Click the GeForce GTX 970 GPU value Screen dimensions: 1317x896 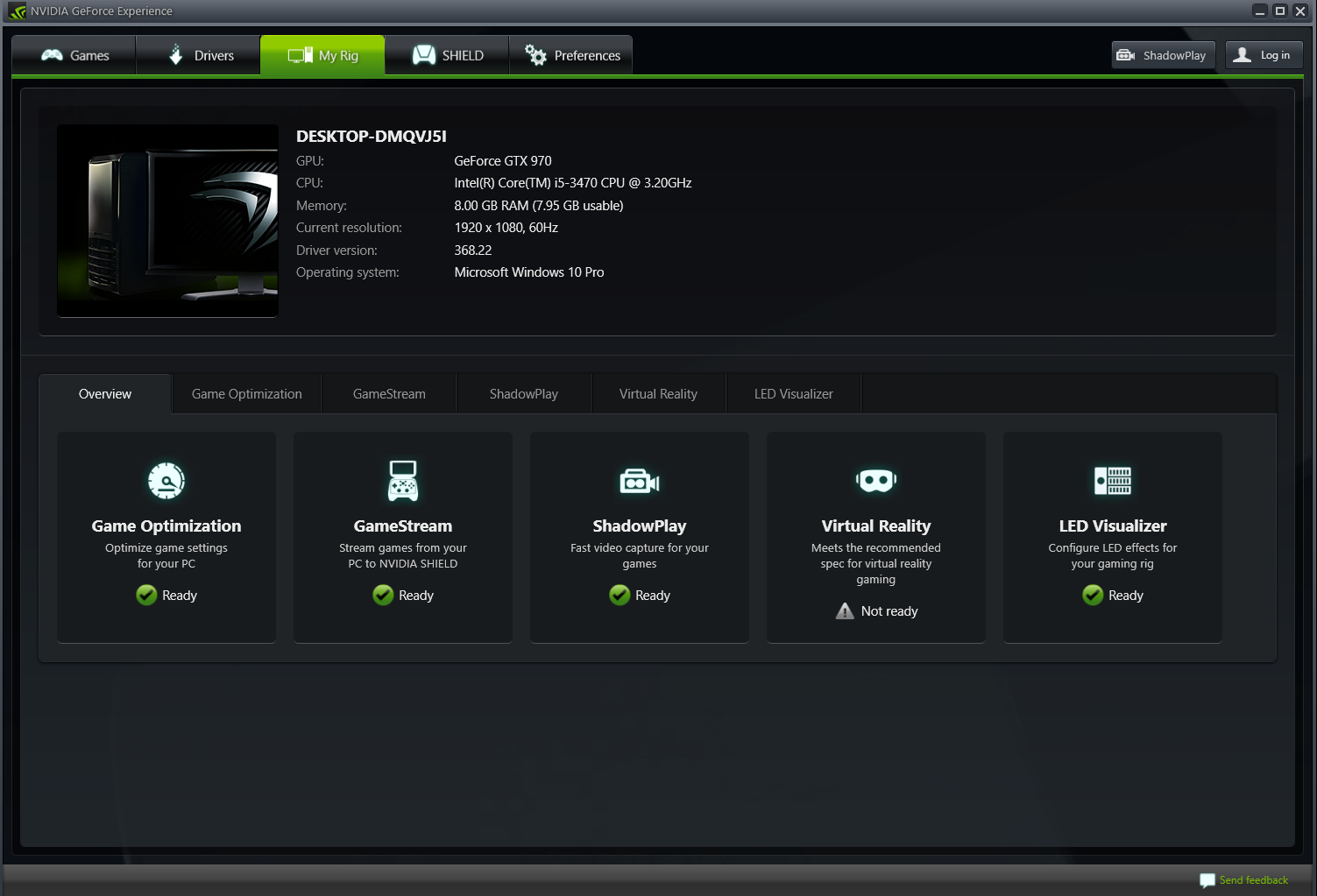[503, 161]
